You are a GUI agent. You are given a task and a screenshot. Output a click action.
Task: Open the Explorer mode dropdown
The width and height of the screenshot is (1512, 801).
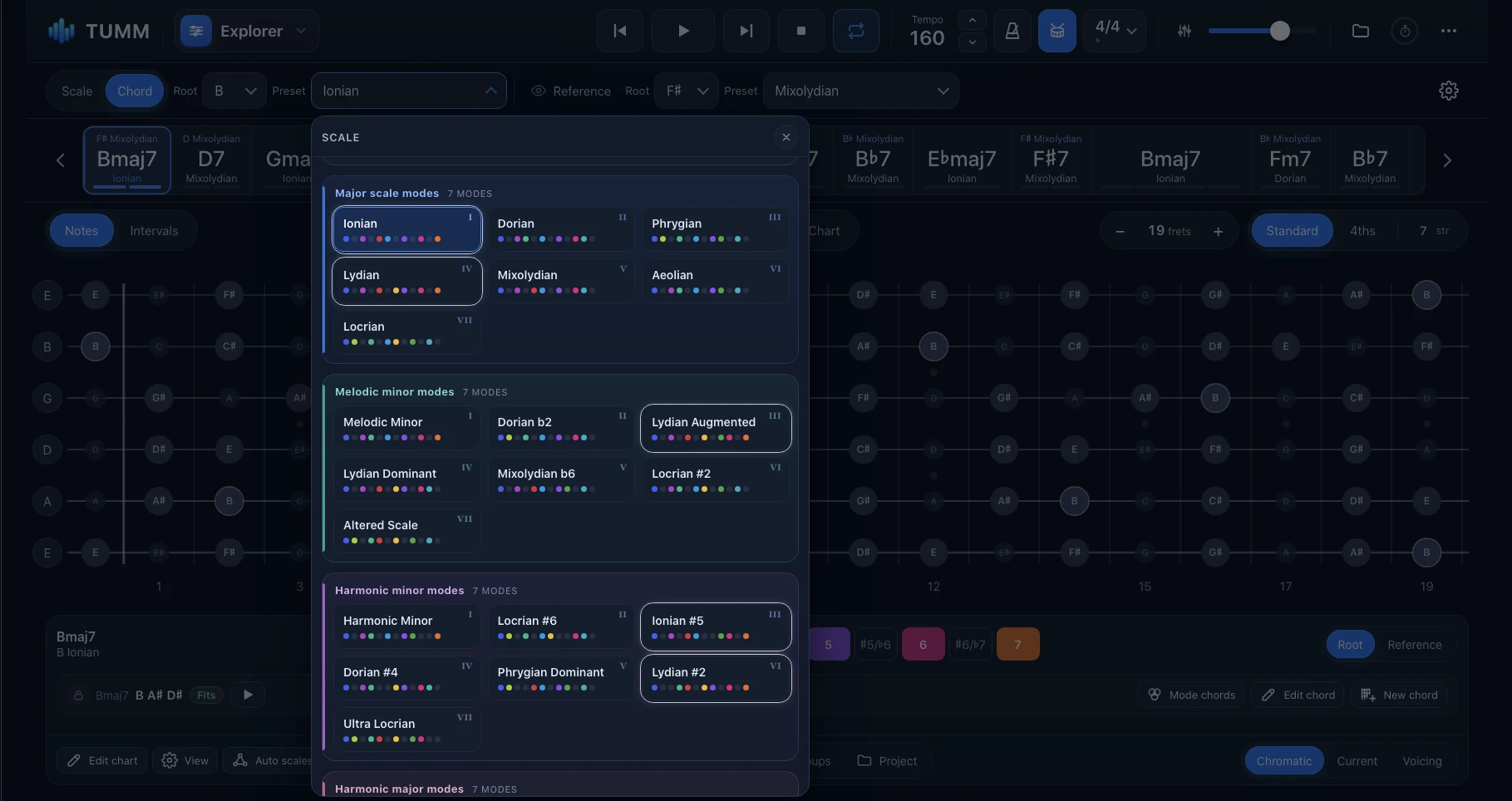click(x=247, y=31)
